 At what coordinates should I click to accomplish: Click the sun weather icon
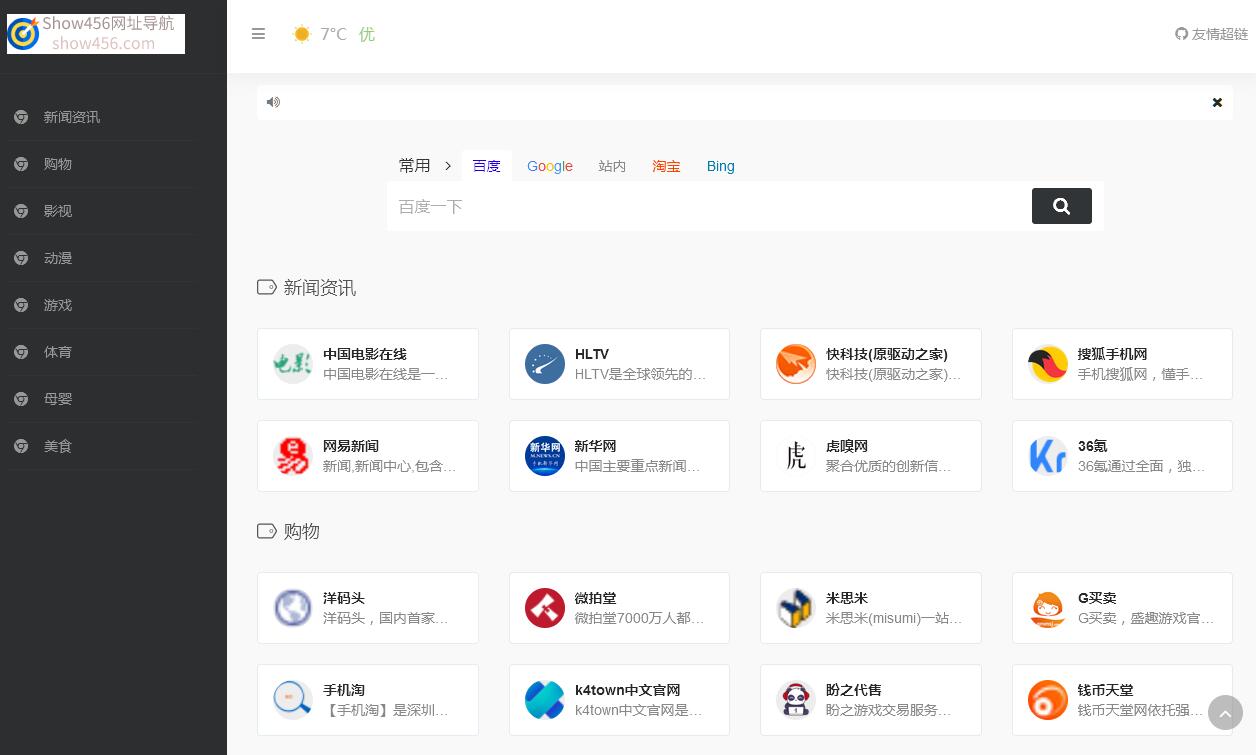tap(301, 34)
